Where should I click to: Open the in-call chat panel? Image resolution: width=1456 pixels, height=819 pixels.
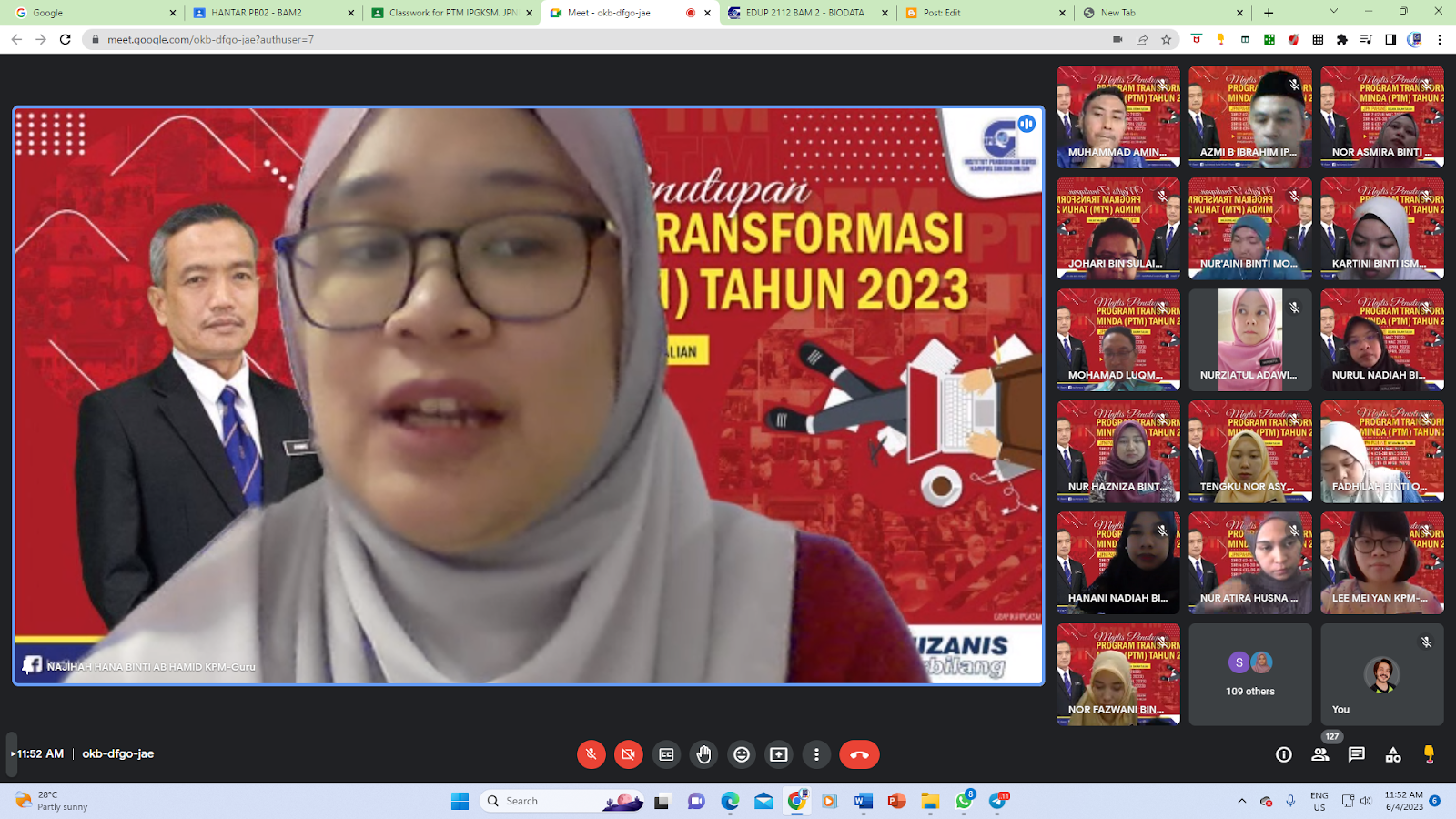coord(1357,754)
